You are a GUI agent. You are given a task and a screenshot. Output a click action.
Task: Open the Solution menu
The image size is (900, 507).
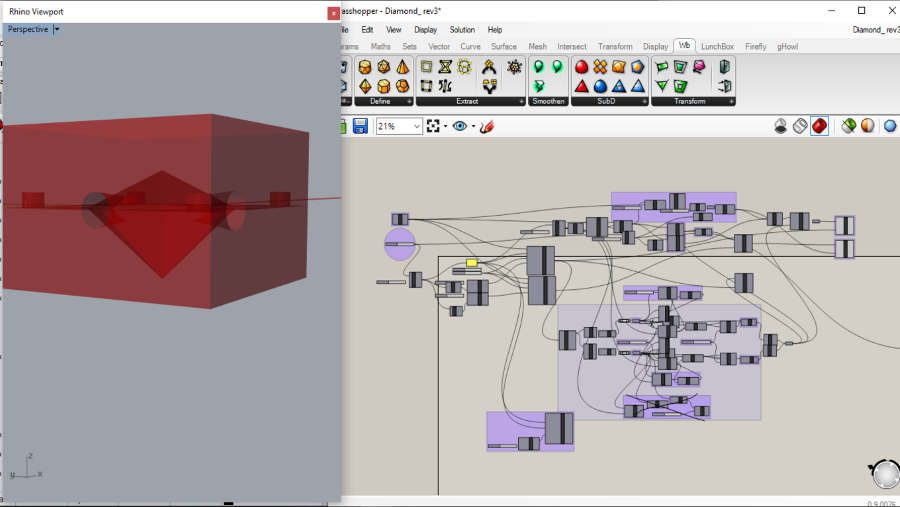(x=462, y=30)
